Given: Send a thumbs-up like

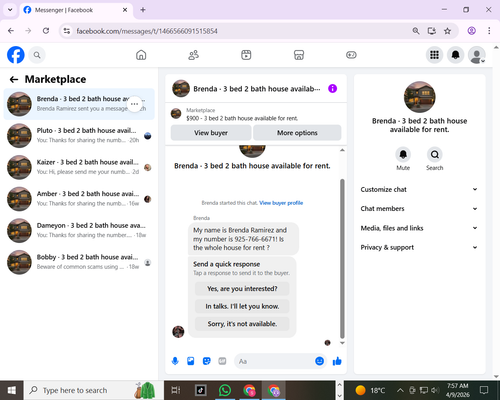Looking at the screenshot, I should 337,361.
